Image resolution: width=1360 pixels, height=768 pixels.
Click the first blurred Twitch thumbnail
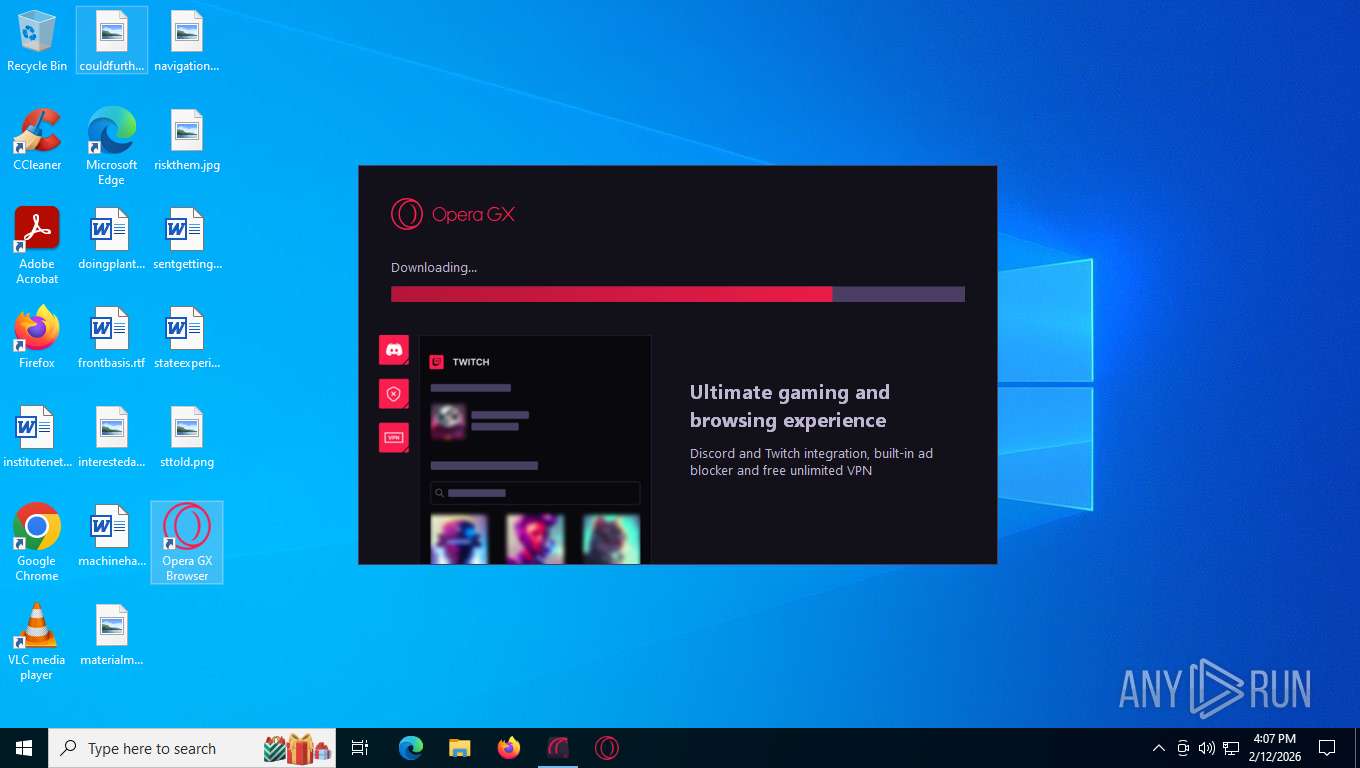pyautogui.click(x=459, y=539)
